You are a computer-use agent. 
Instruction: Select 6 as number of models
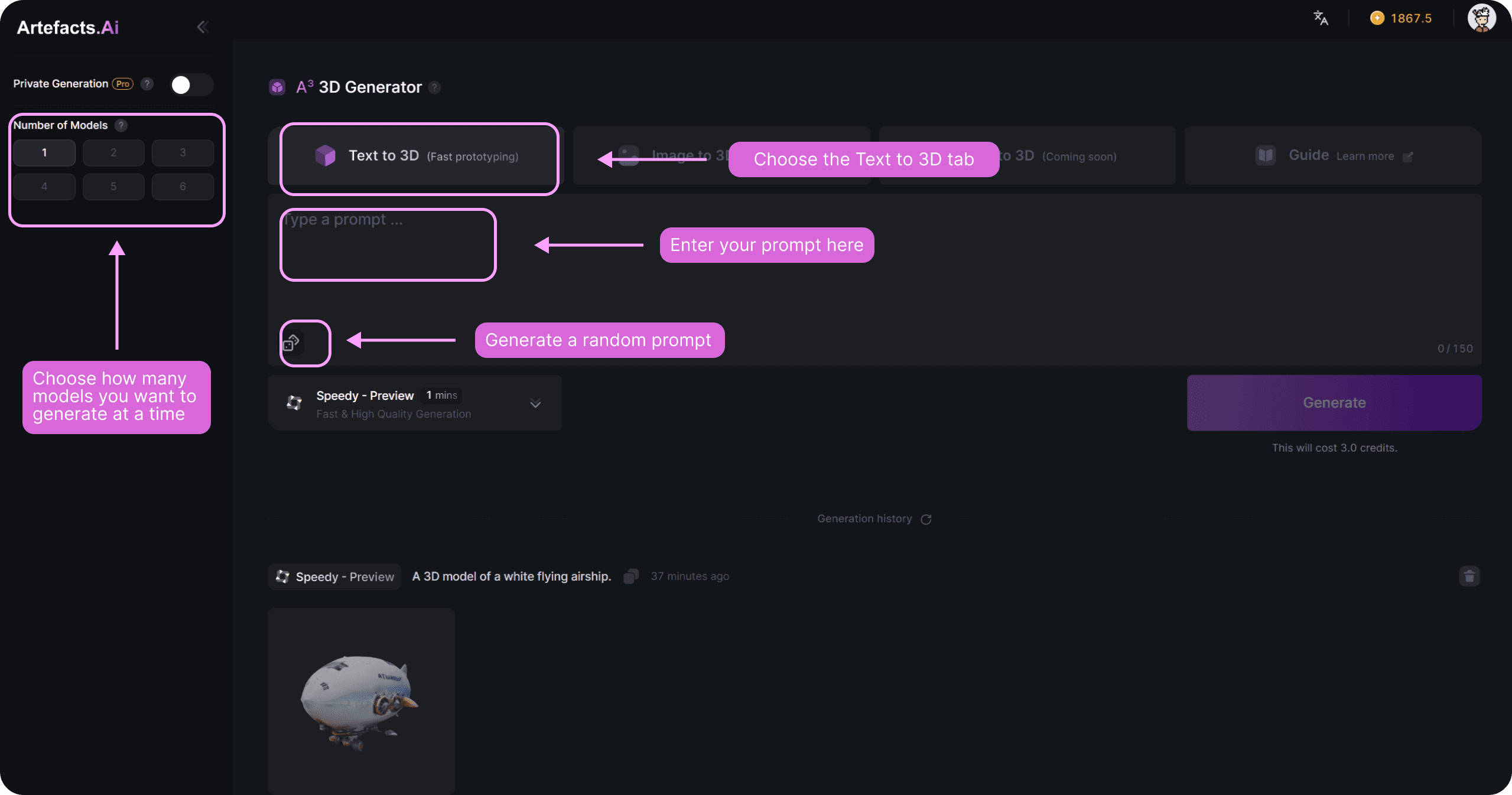[x=183, y=187]
